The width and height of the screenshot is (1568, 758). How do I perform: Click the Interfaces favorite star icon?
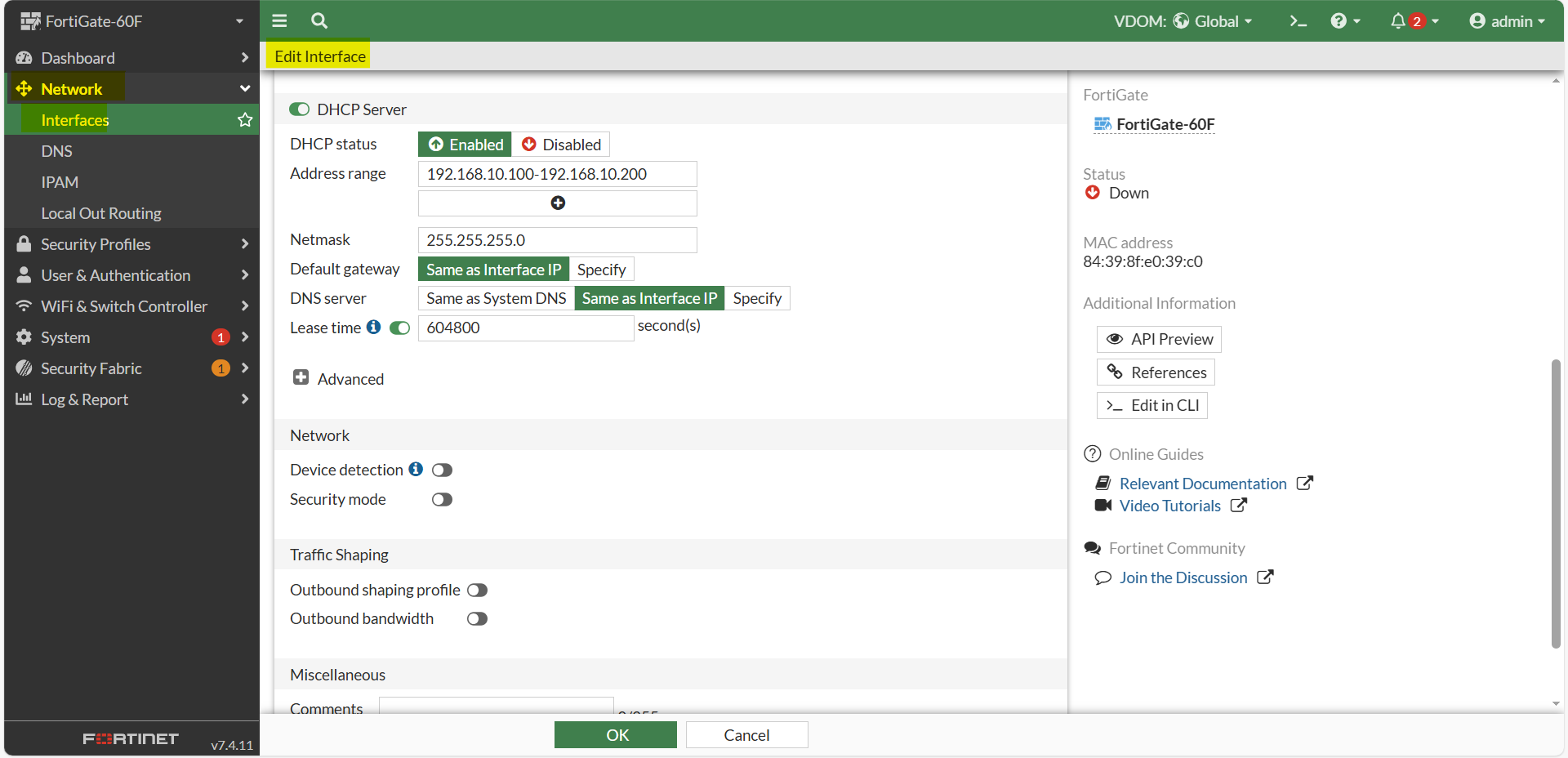point(245,120)
